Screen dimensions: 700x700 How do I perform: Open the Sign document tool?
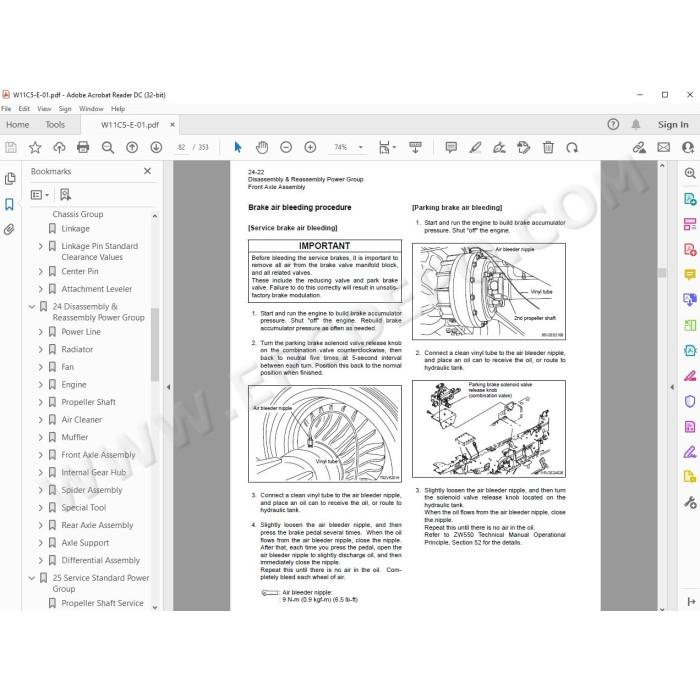click(x=499, y=147)
